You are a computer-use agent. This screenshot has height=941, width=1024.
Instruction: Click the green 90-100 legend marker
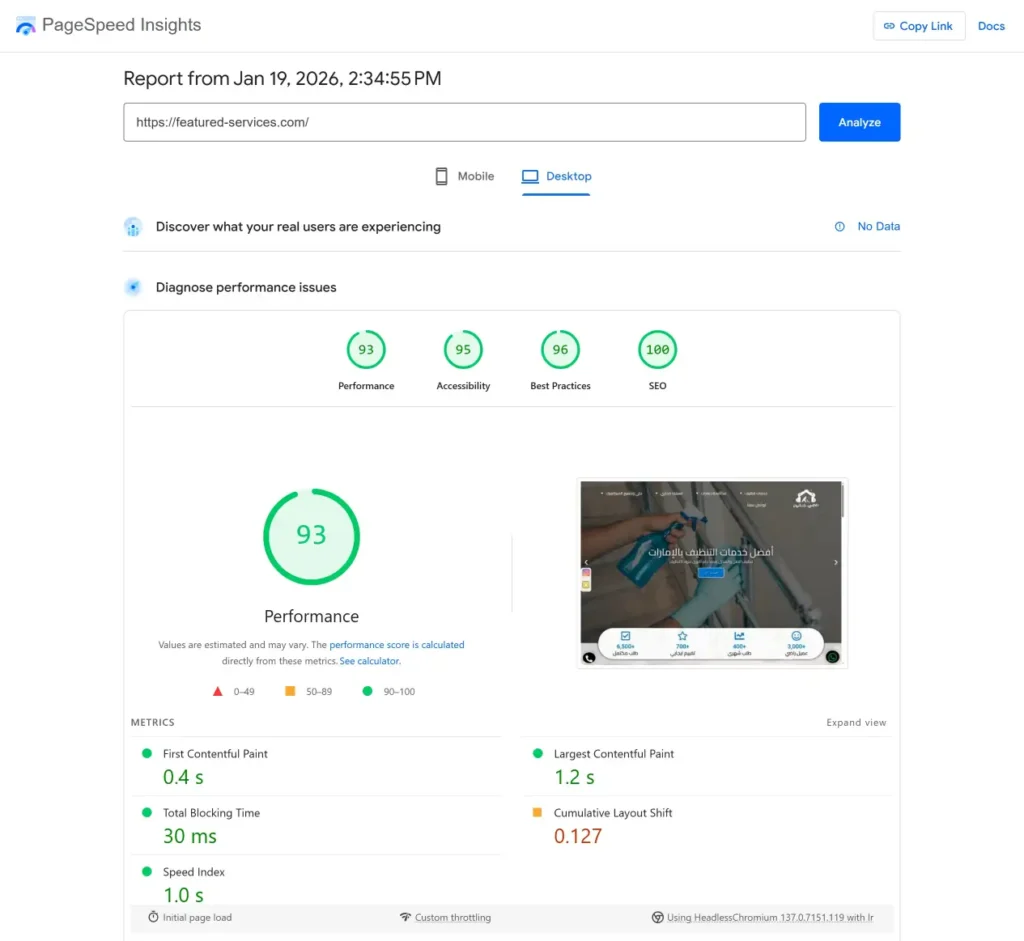point(366,690)
